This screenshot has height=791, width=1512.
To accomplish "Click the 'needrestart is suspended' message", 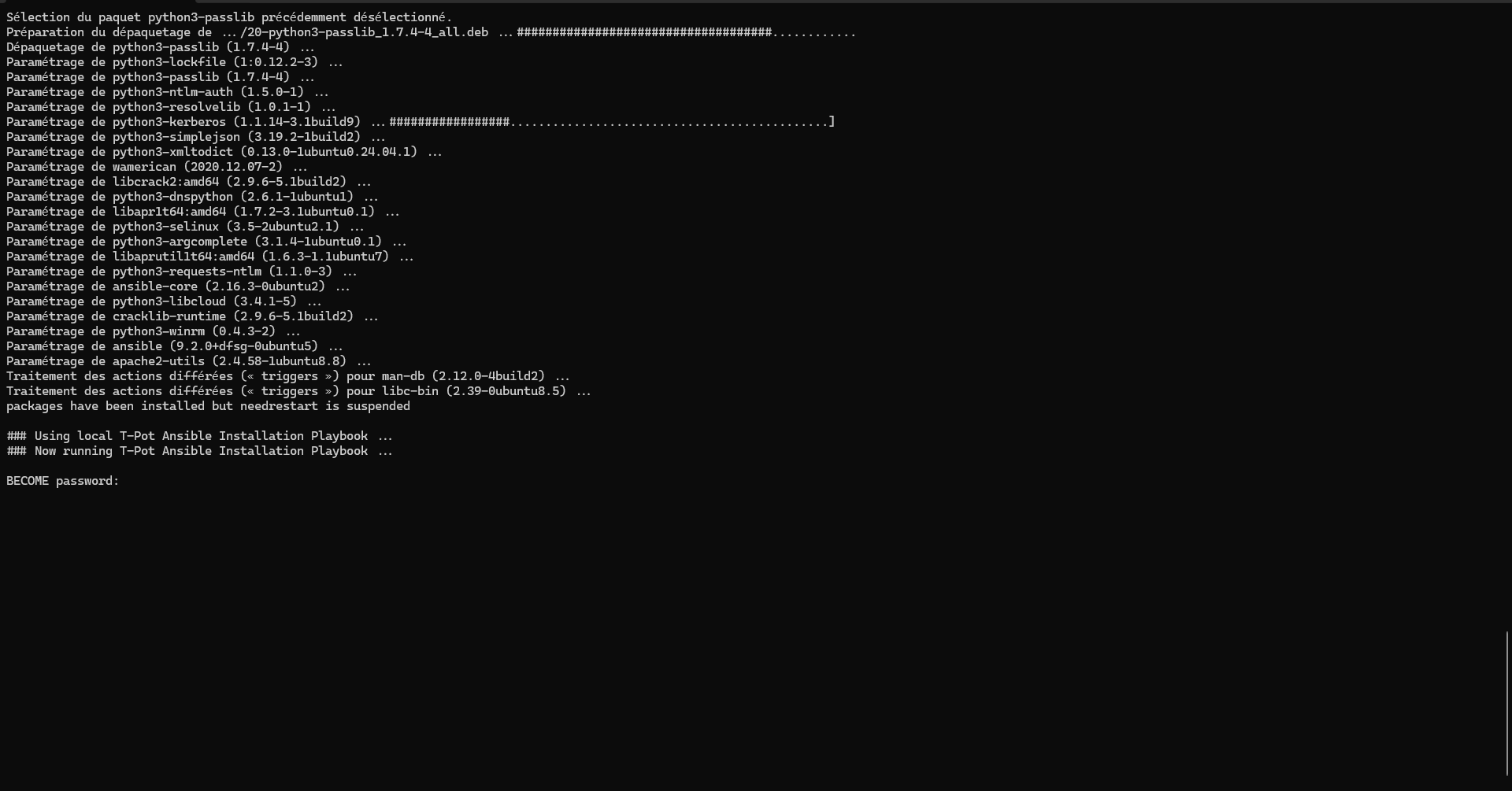I will 208,406.
